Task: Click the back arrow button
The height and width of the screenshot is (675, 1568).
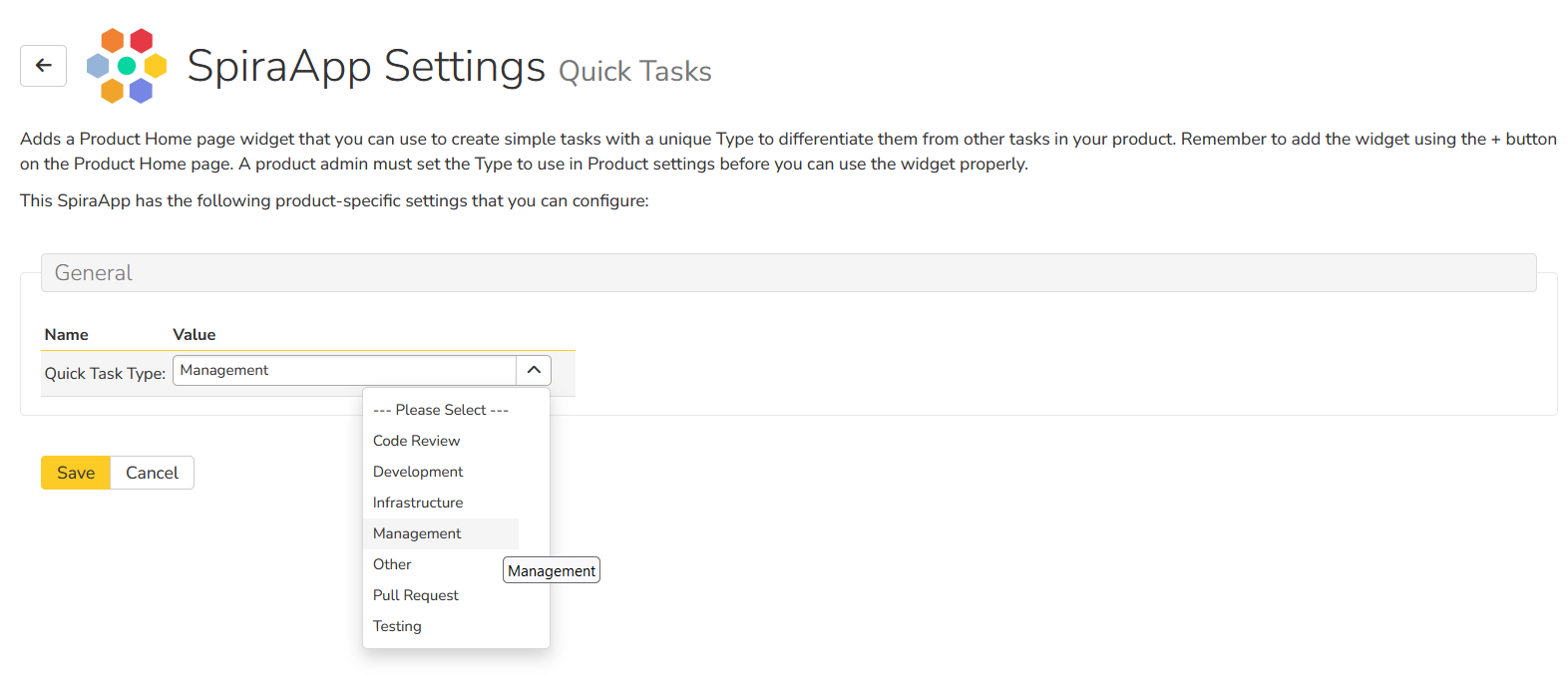Action: [x=43, y=66]
